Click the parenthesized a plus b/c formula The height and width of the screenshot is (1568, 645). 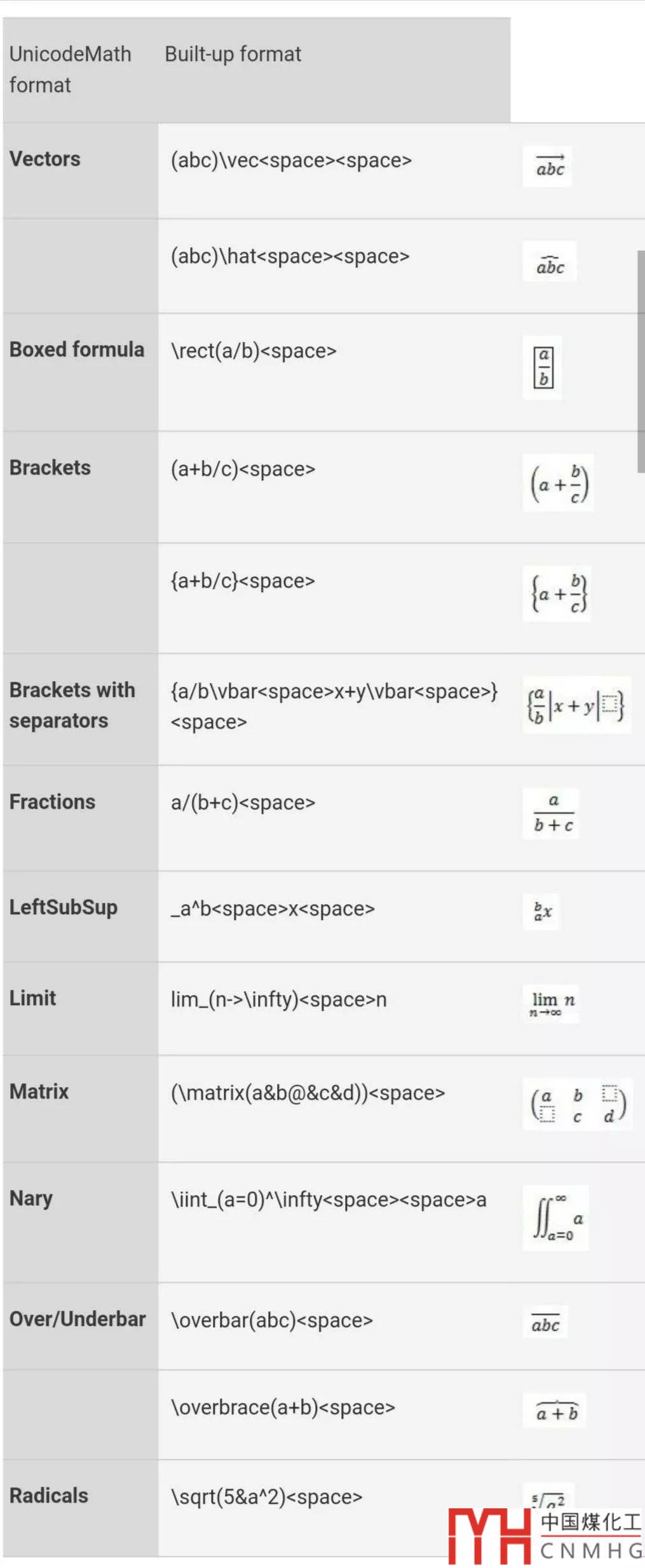point(559,483)
